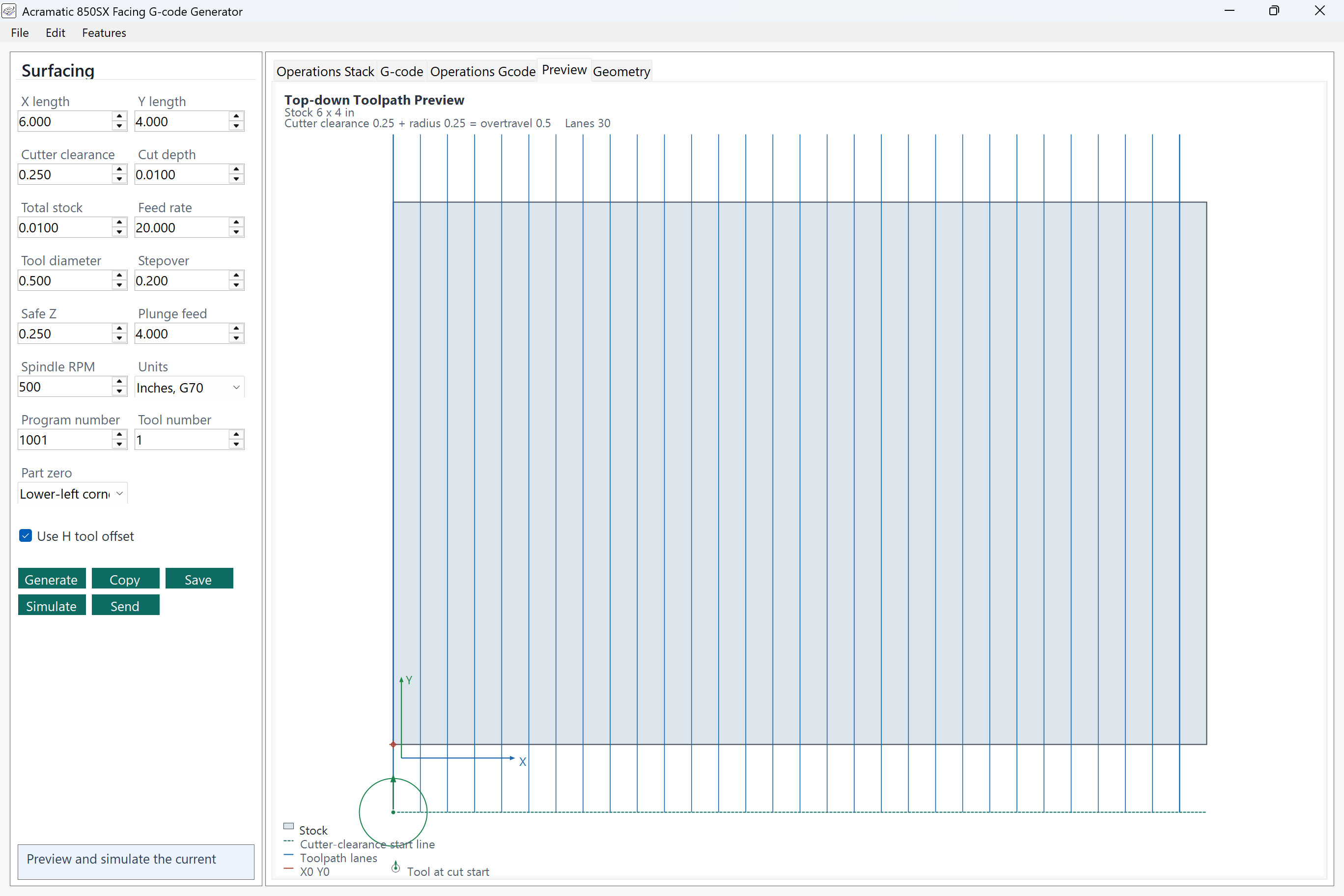Open the Part zero dropdown

[x=73, y=494]
